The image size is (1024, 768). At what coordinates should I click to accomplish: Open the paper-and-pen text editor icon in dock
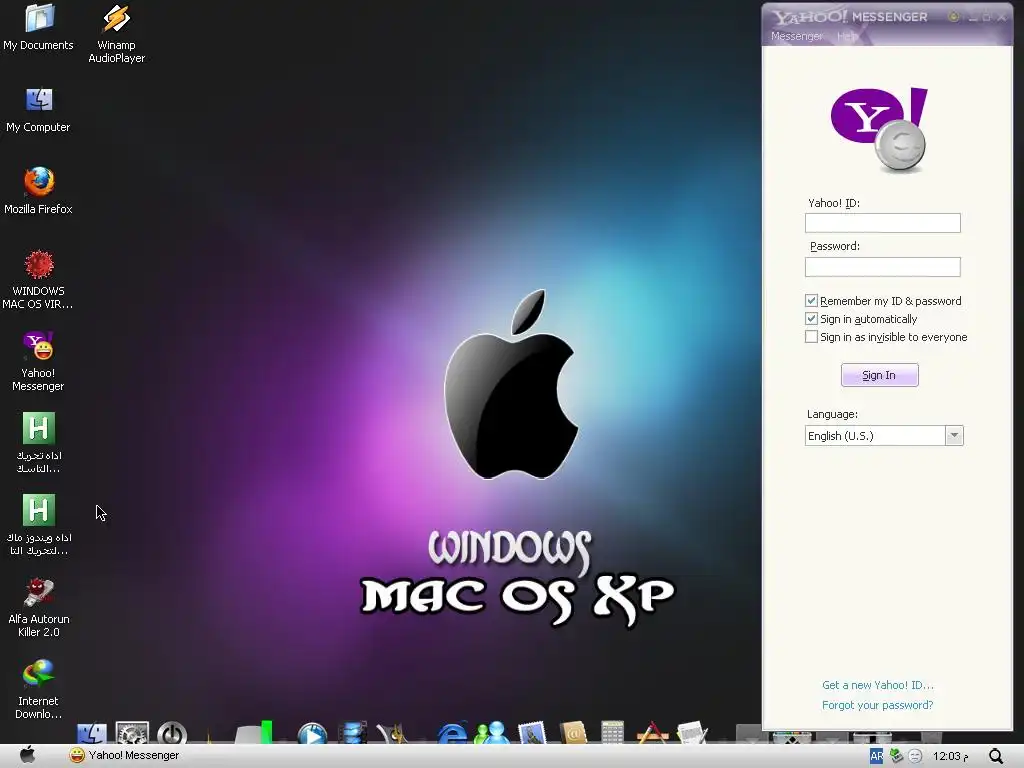pos(692,733)
